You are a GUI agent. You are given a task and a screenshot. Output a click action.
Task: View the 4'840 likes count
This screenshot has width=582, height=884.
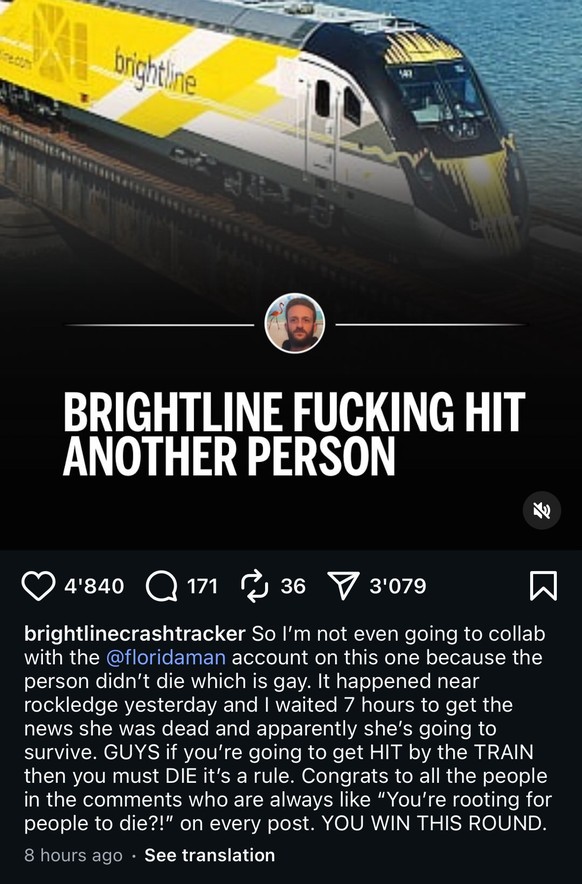94,586
